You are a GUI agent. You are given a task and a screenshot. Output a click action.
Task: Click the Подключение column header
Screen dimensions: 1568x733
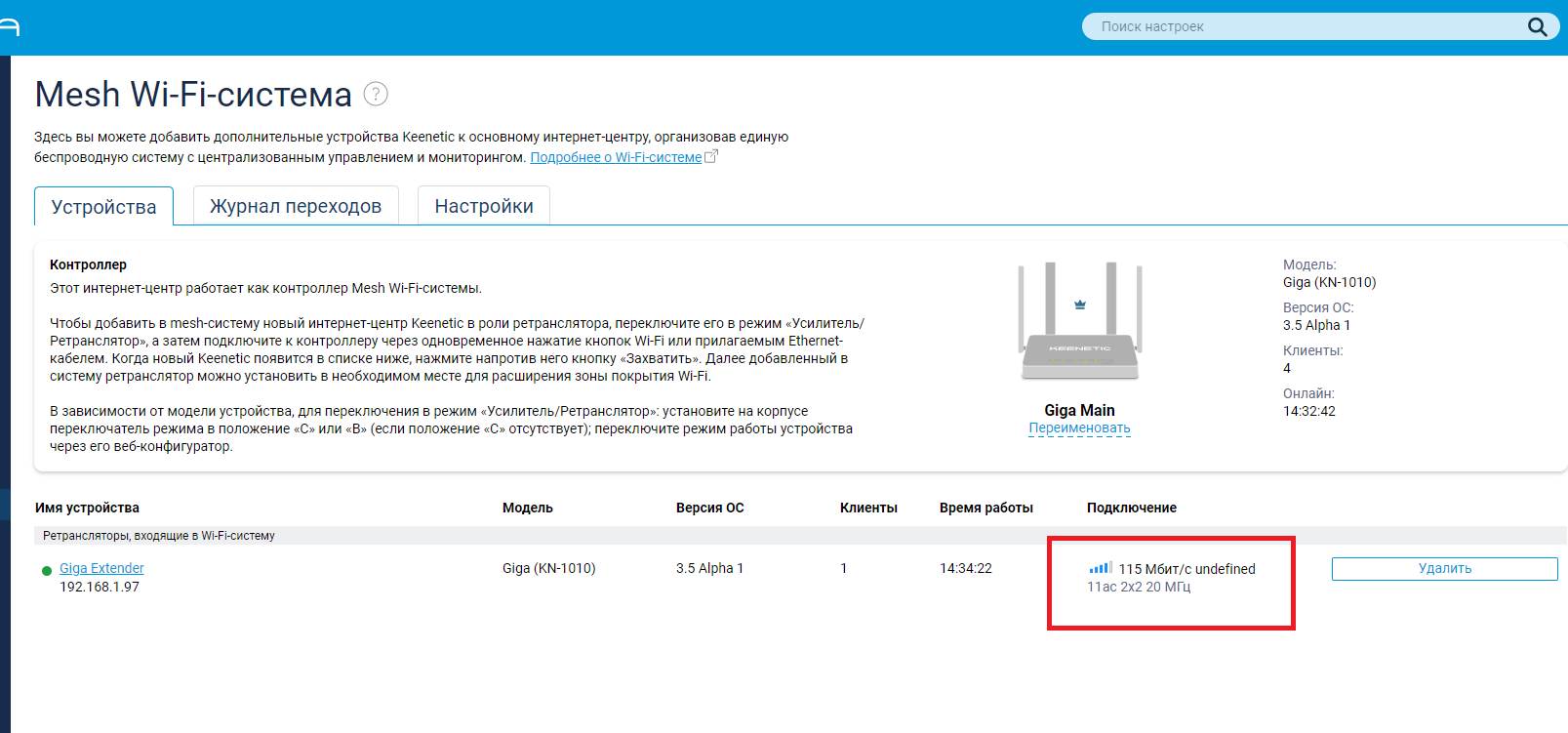click(1132, 508)
